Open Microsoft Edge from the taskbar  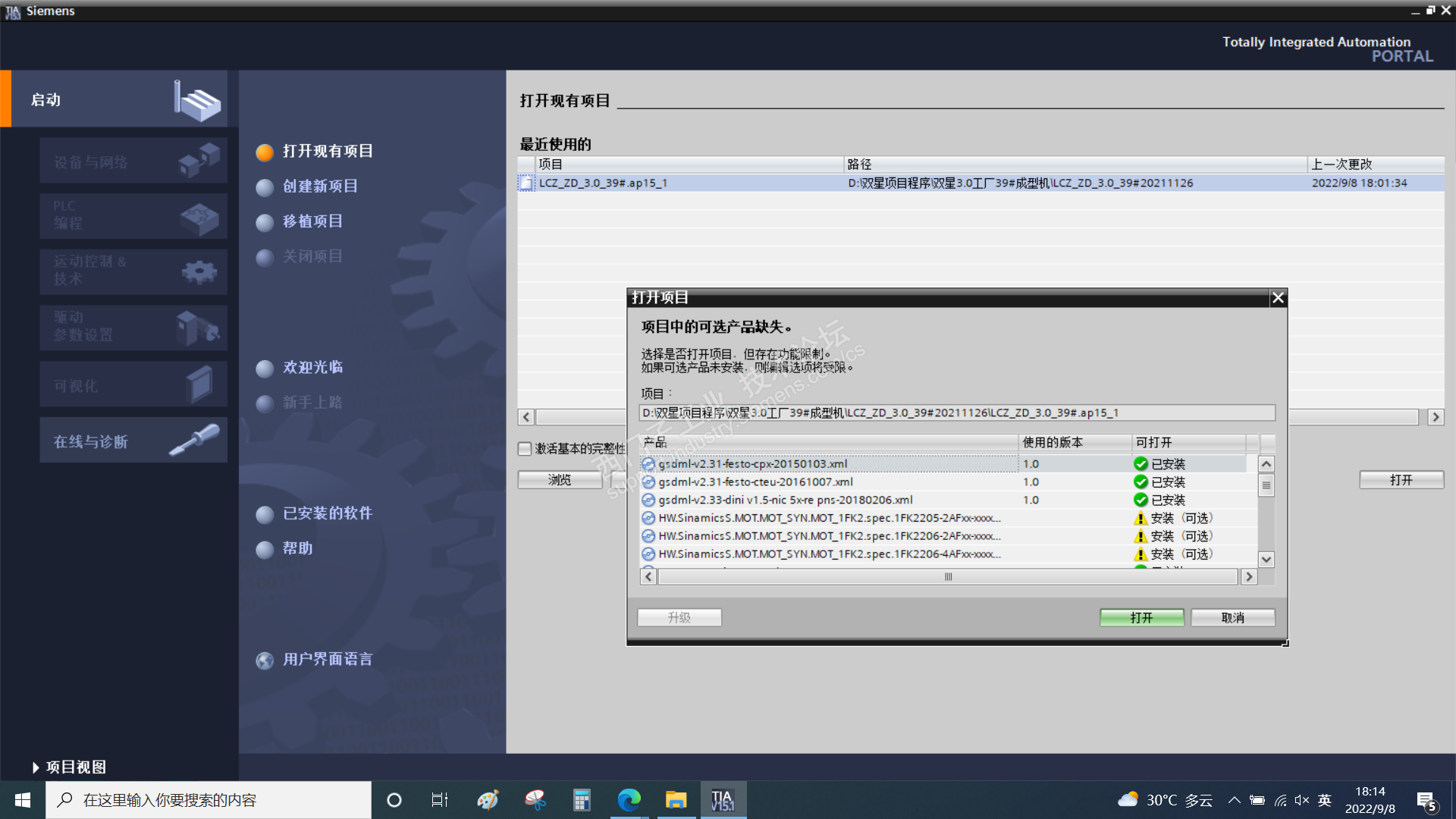tap(629, 800)
